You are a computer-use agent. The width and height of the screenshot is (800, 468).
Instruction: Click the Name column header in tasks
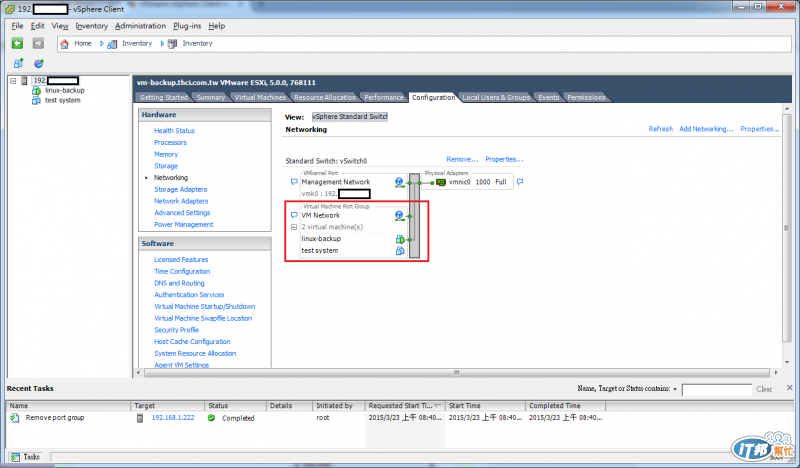[68, 406]
